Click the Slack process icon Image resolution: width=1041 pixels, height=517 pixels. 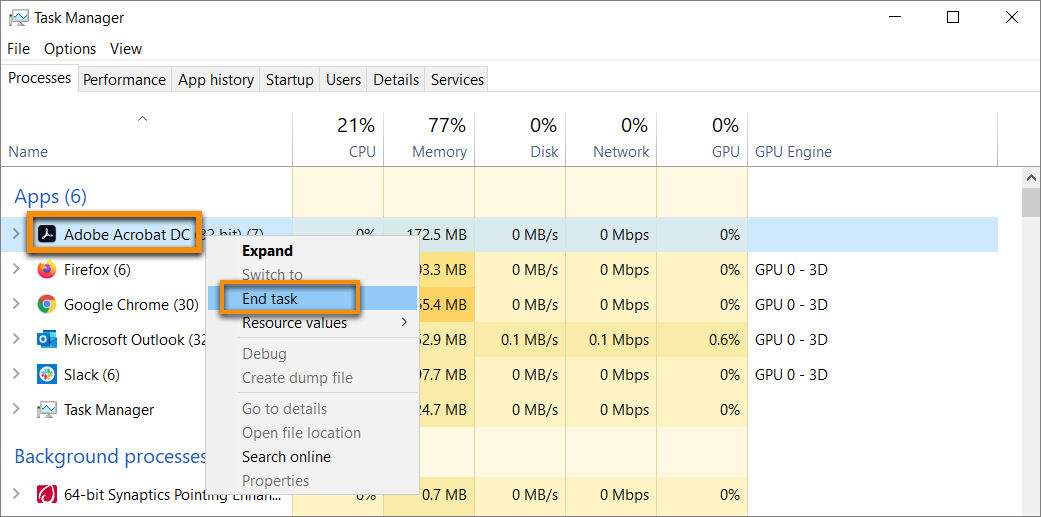tap(46, 375)
